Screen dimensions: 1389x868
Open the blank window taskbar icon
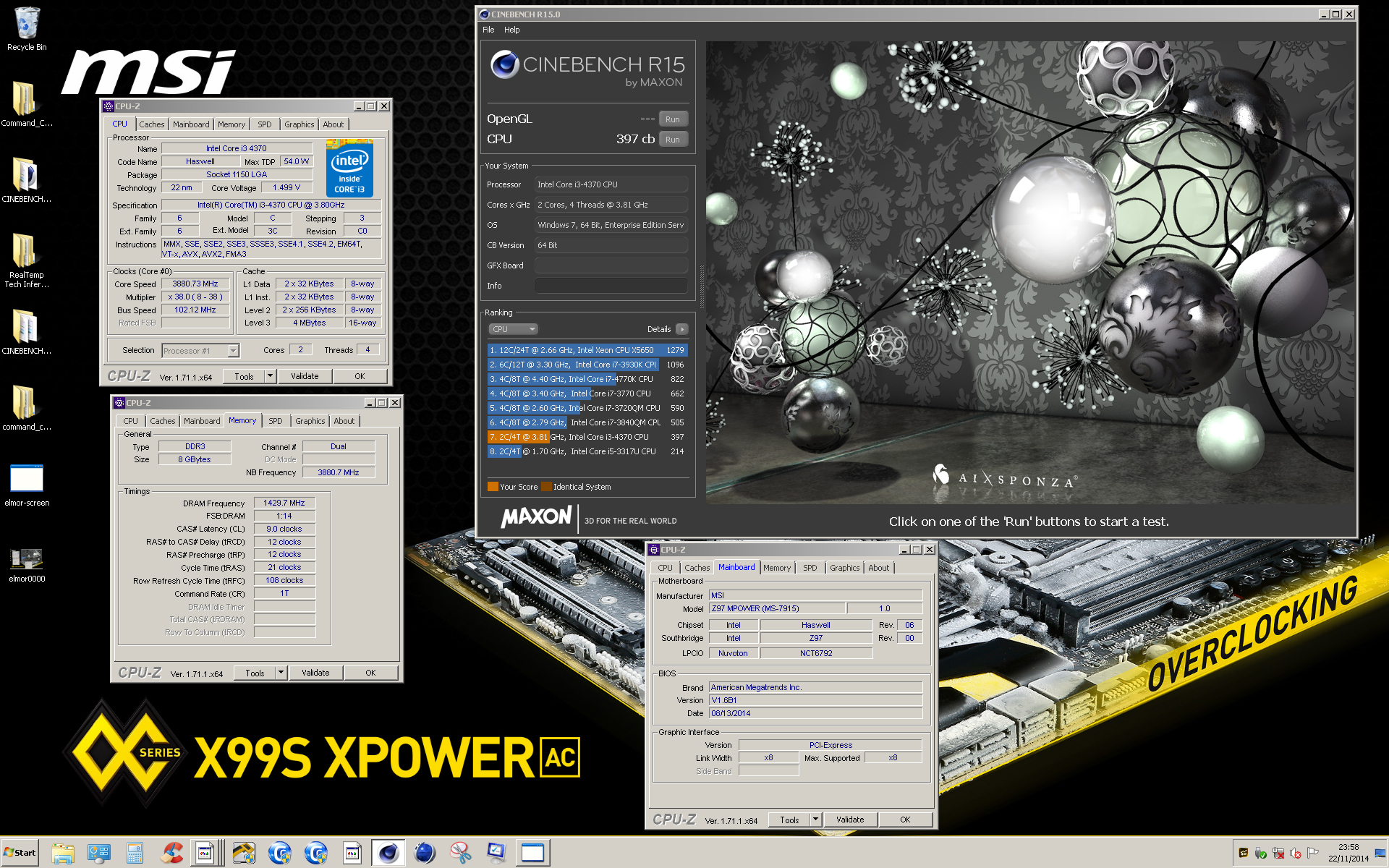coord(533,853)
